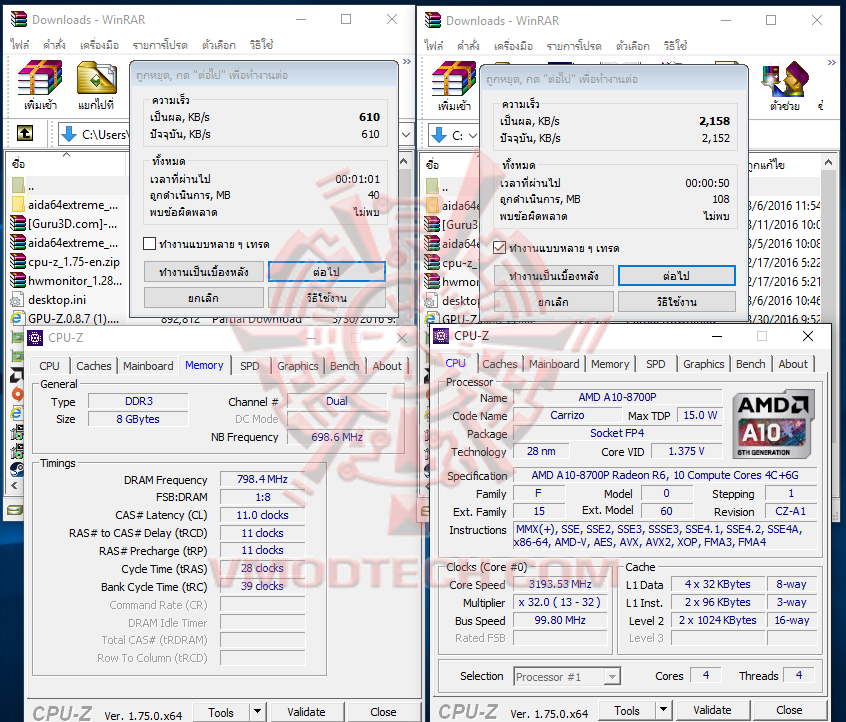This screenshot has width=846, height=722.
Task: Switch to SPD tab in left CPU-Z
Action: [x=249, y=366]
